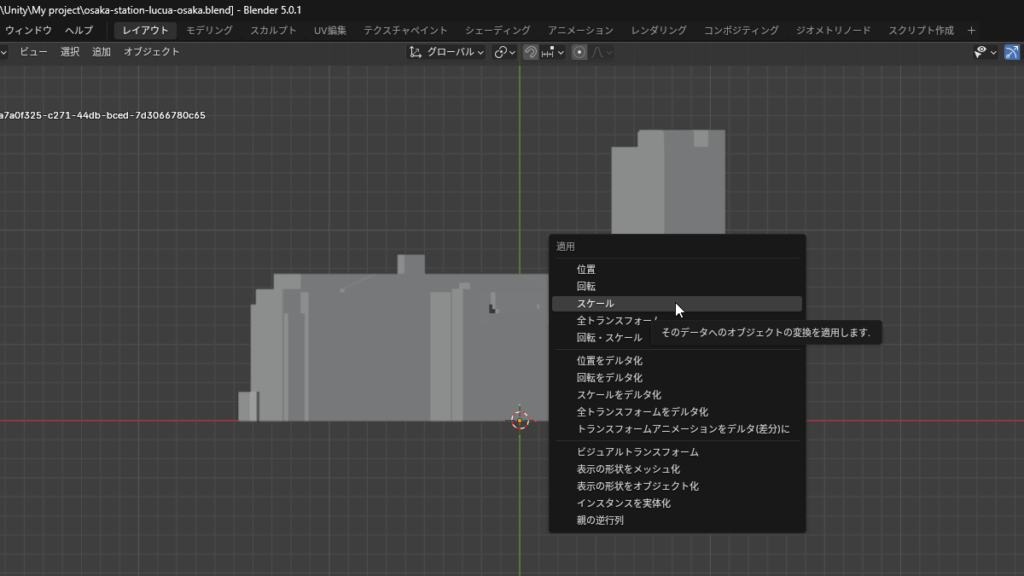Select ビジュアルトランスフォーム menu entry
Viewport: 1024px width, 576px height.
tap(637, 452)
